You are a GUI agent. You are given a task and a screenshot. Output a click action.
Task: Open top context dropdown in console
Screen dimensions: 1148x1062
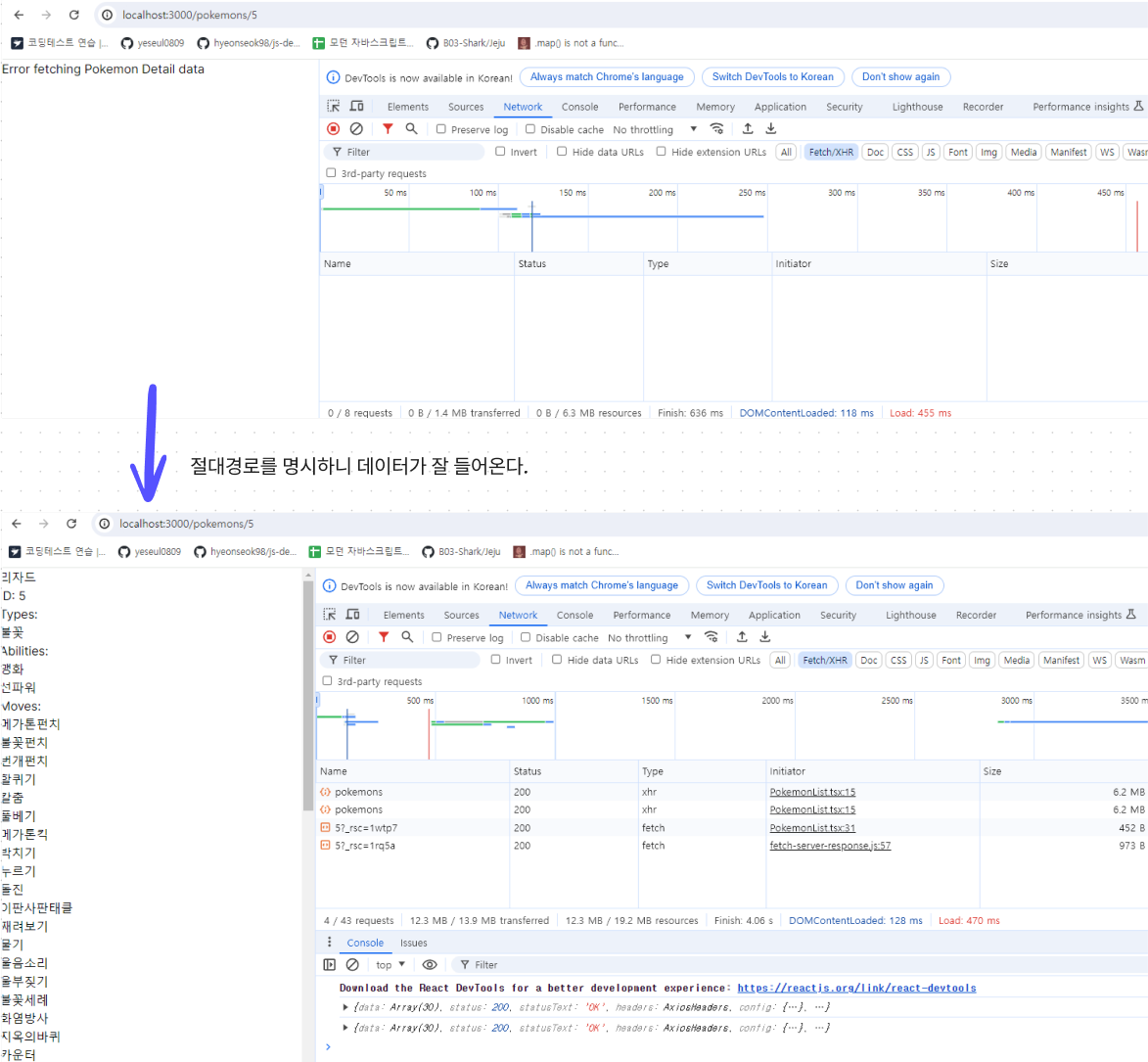click(x=390, y=964)
